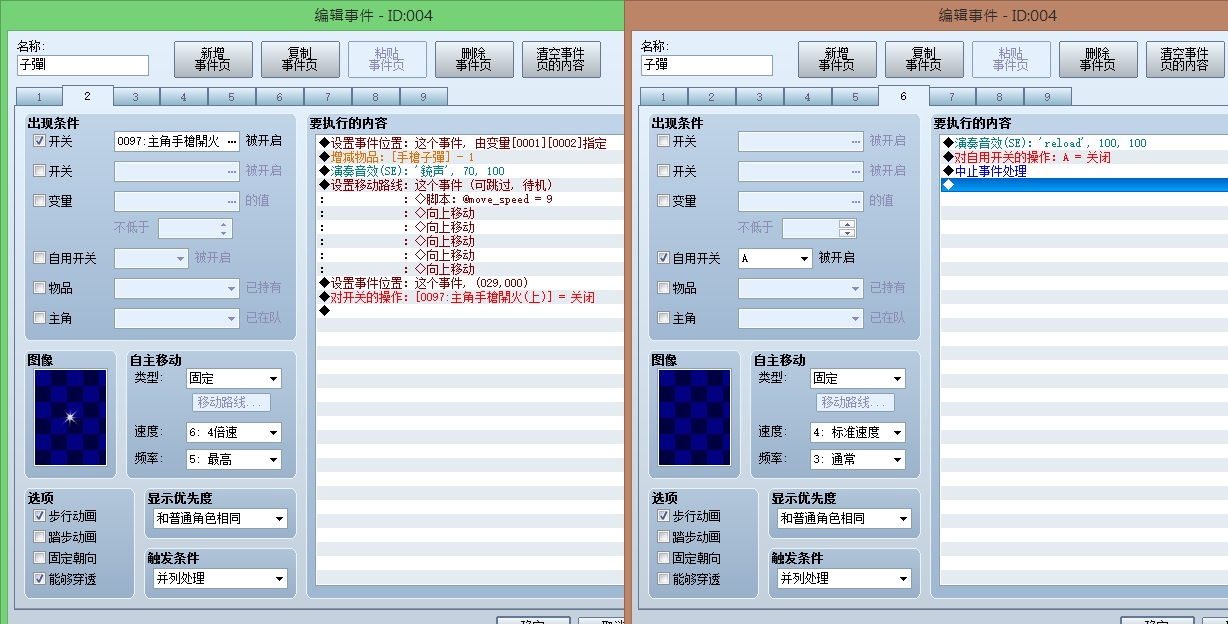Open 类型 固定 dropdown in left window
1228x624 pixels.
234,379
